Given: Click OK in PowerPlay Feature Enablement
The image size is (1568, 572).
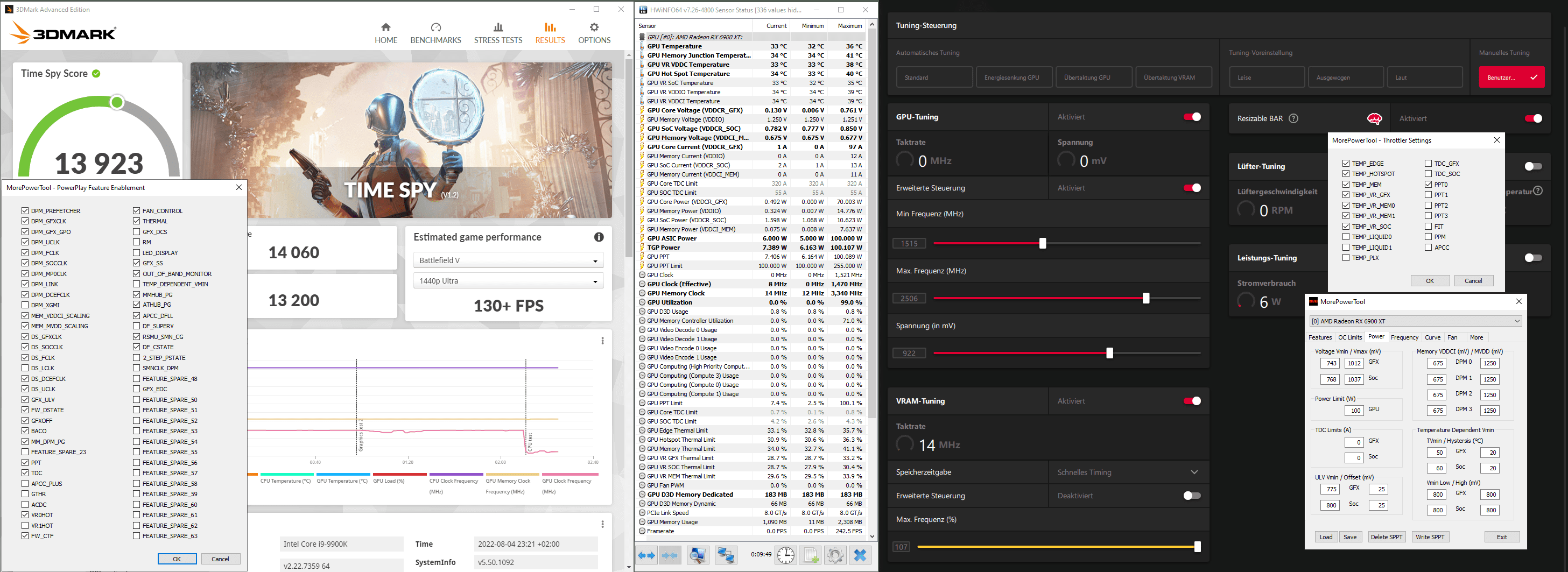Looking at the screenshot, I should [x=177, y=559].
